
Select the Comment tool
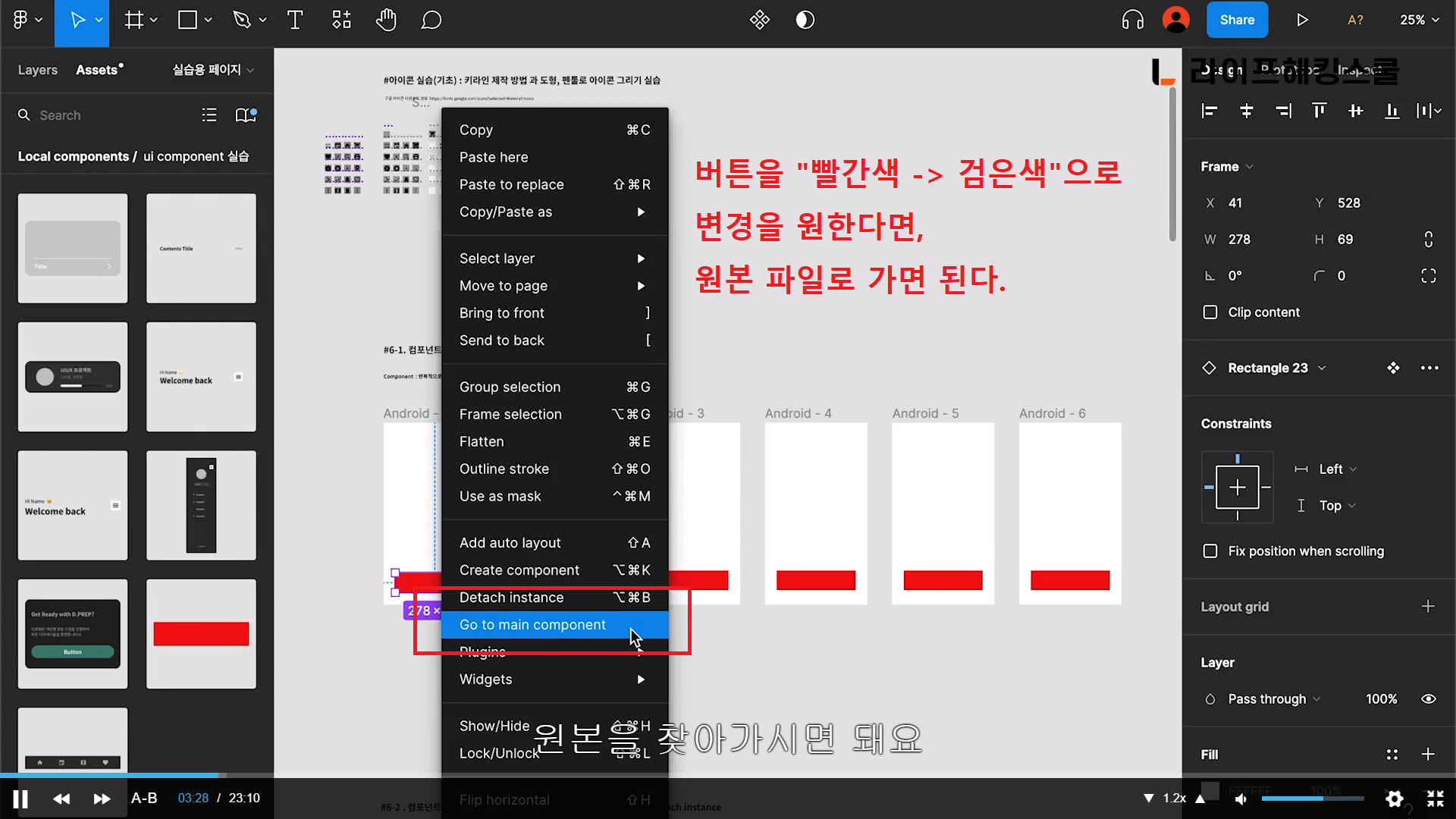(x=431, y=20)
